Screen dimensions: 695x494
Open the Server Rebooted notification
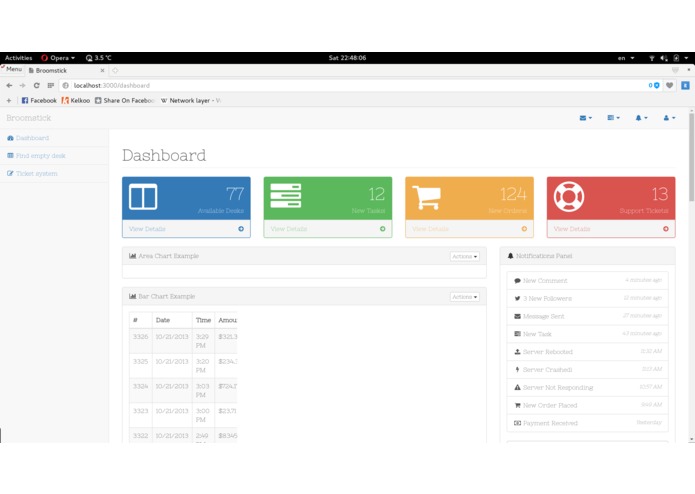[587, 352]
